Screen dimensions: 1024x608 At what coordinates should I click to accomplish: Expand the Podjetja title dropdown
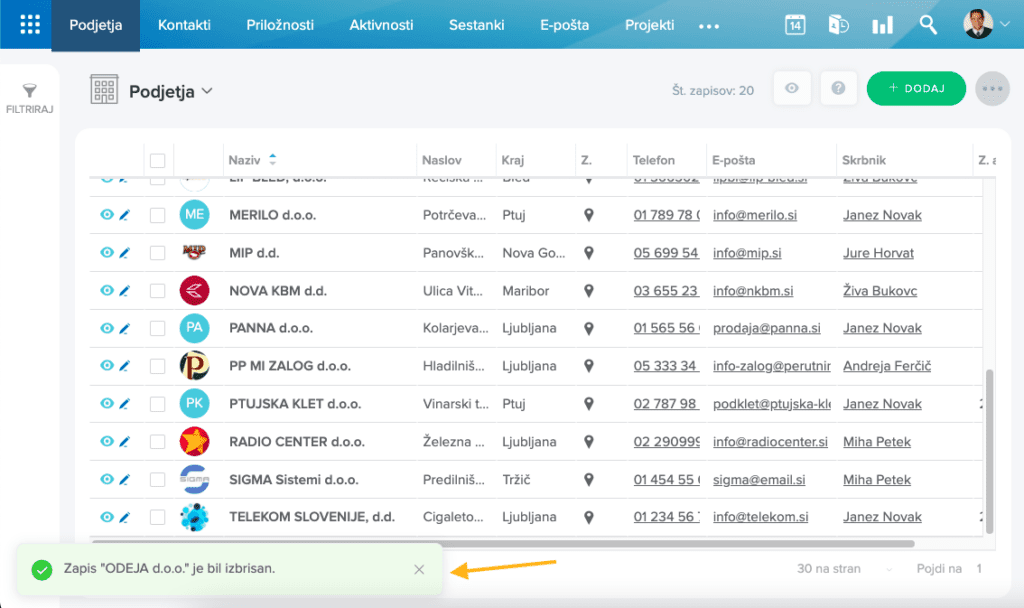tap(207, 91)
